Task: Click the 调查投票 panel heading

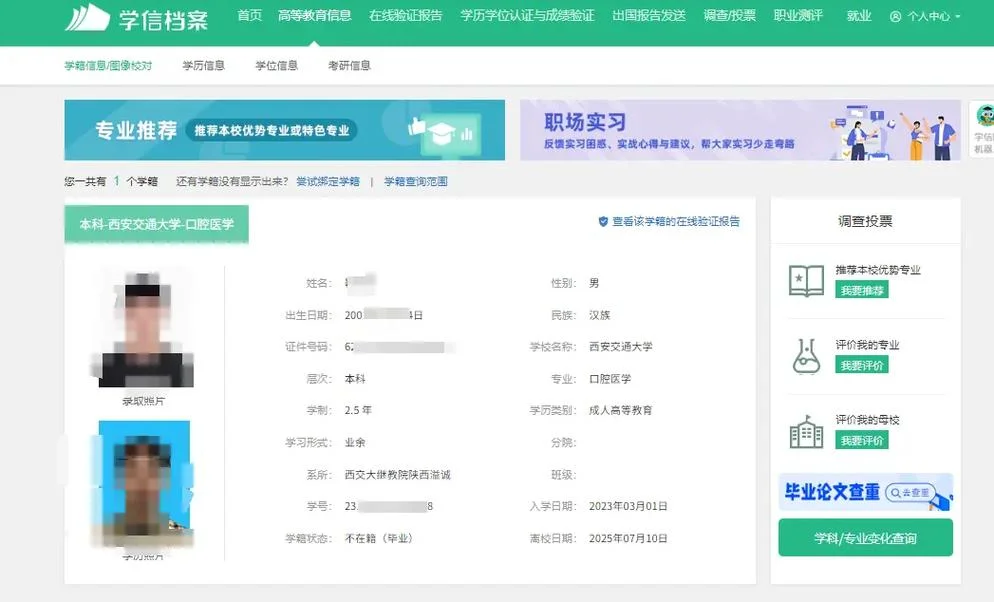Action: click(x=865, y=221)
